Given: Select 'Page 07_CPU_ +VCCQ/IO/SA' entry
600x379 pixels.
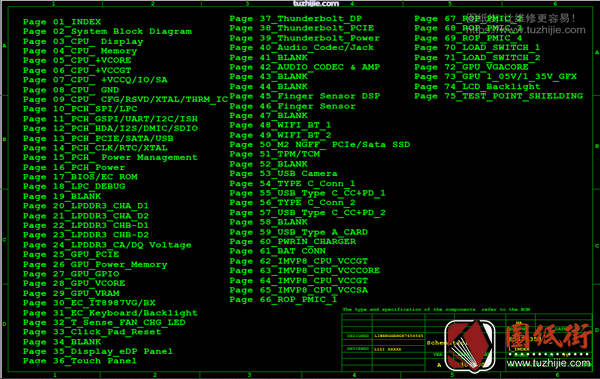Looking at the screenshot, I should click(x=95, y=80).
